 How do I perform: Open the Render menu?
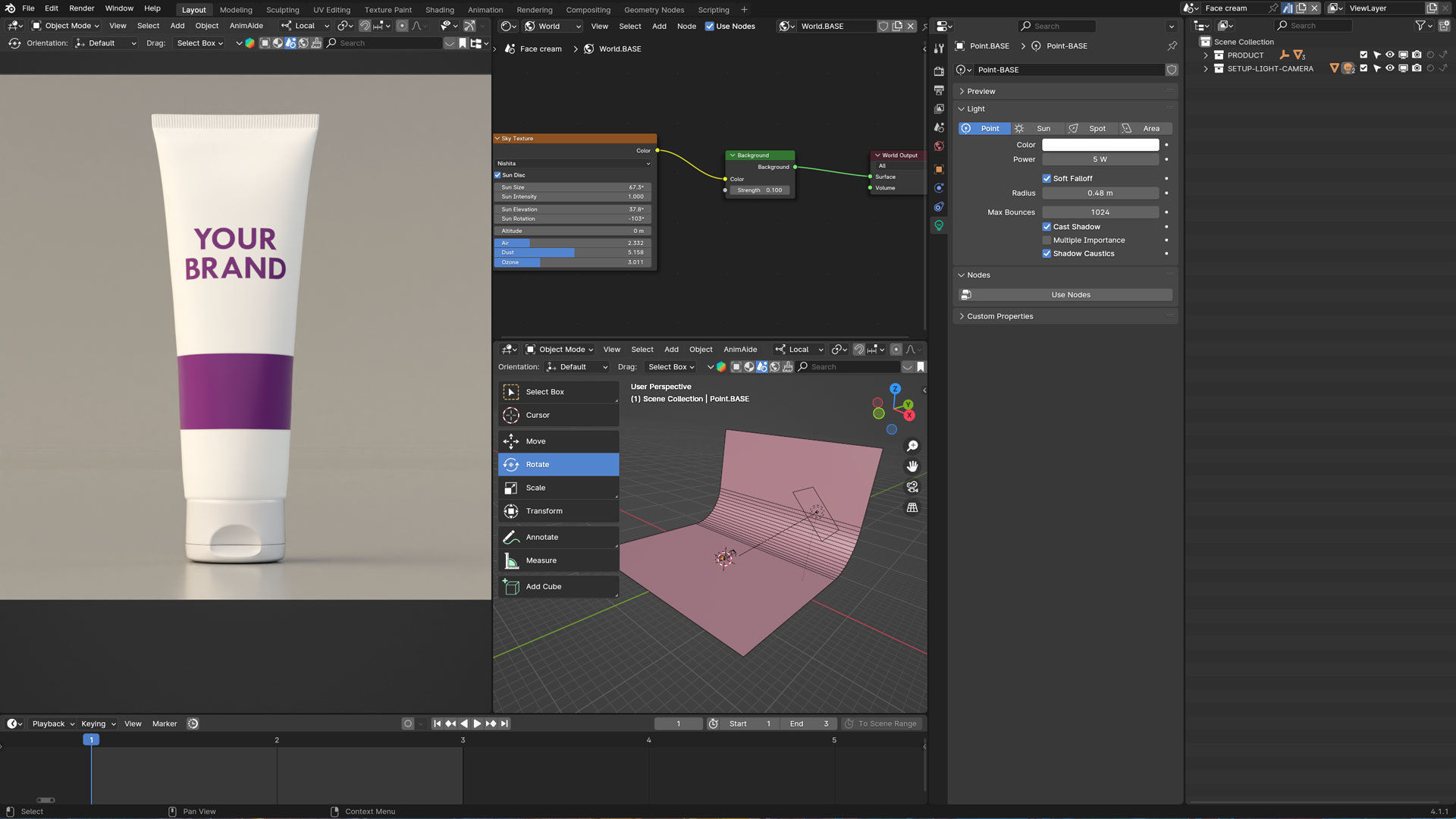pyautogui.click(x=81, y=8)
